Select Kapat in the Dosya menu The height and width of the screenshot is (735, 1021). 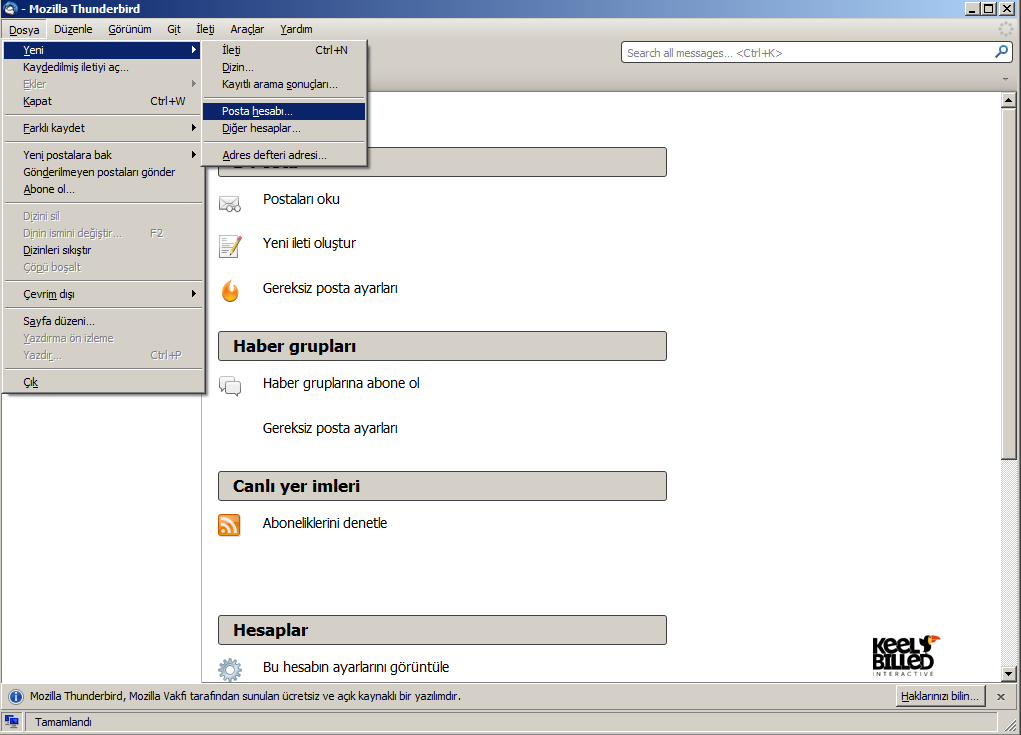(x=103, y=101)
